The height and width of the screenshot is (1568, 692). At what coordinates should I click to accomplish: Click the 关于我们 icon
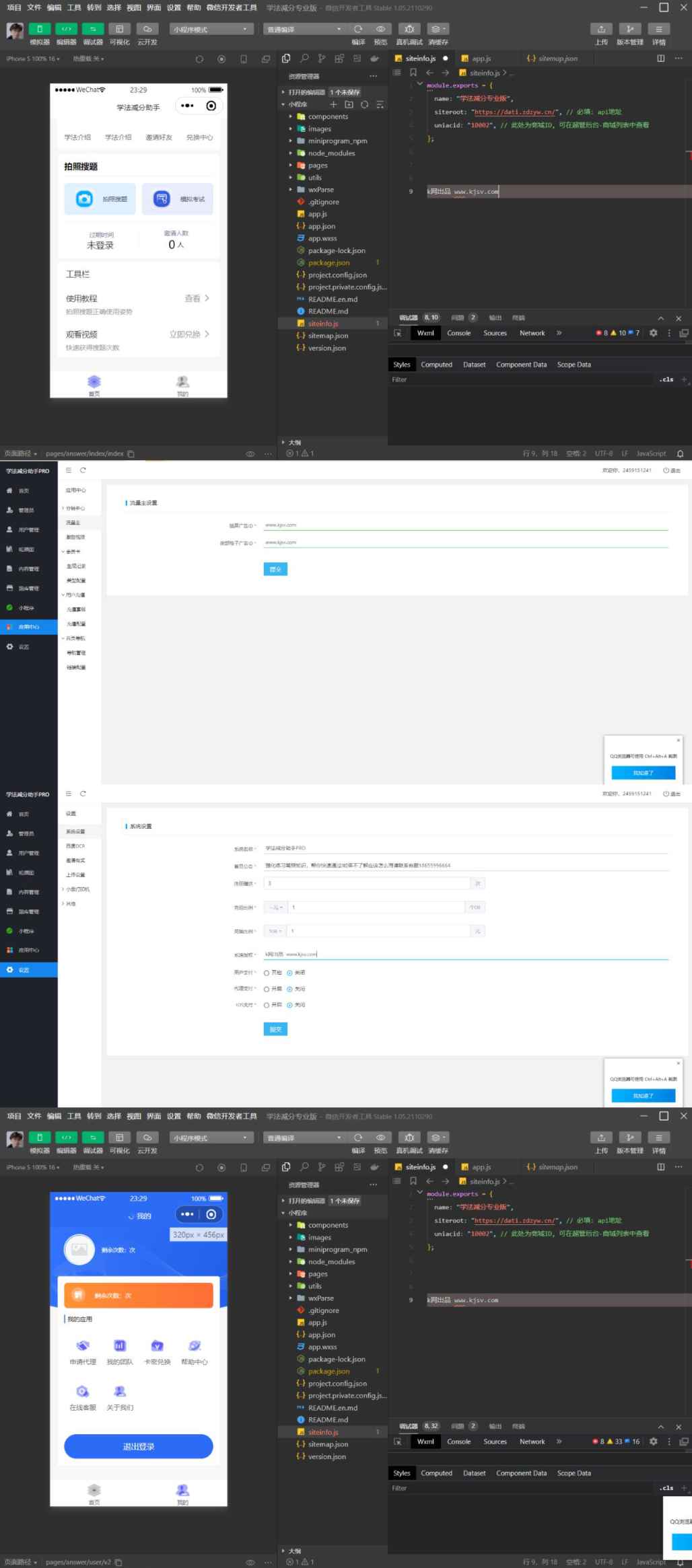(x=120, y=1391)
